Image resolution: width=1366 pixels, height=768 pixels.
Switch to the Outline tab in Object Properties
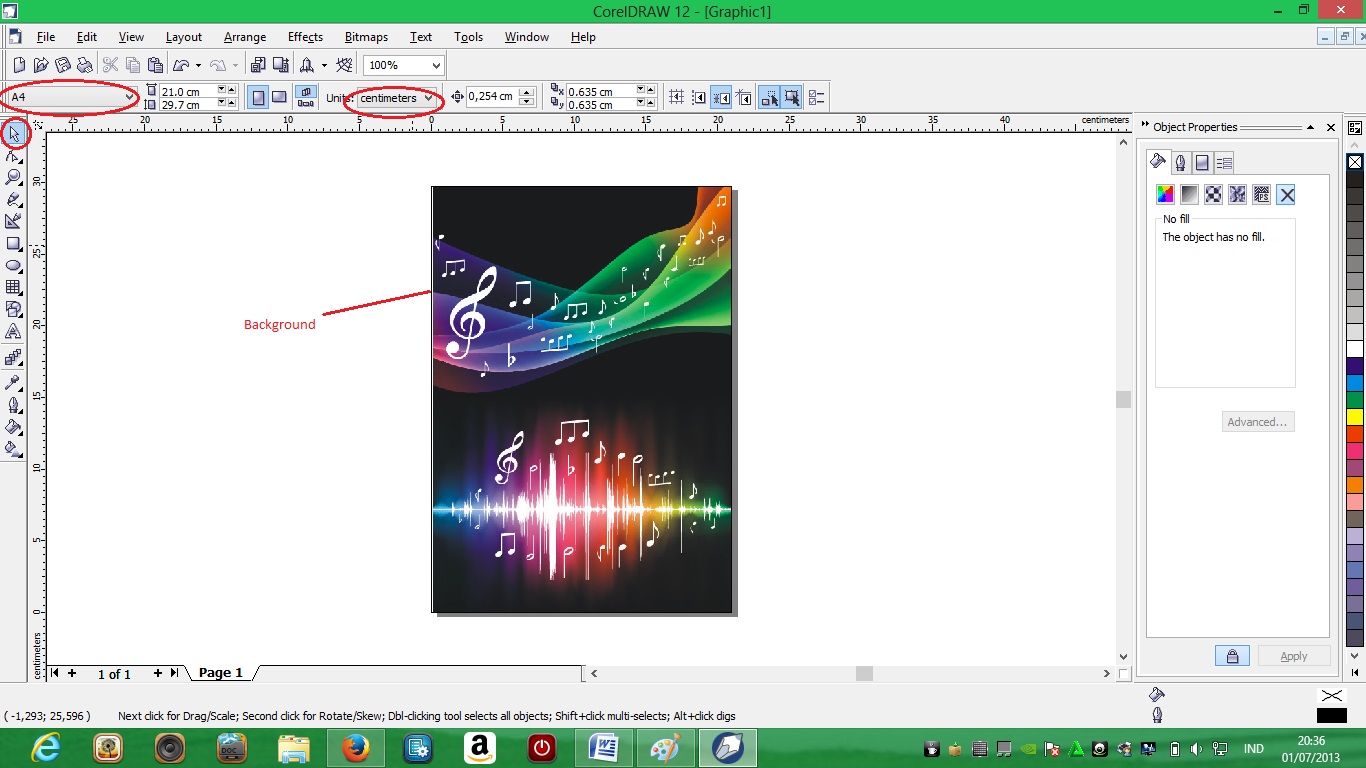[1180, 162]
